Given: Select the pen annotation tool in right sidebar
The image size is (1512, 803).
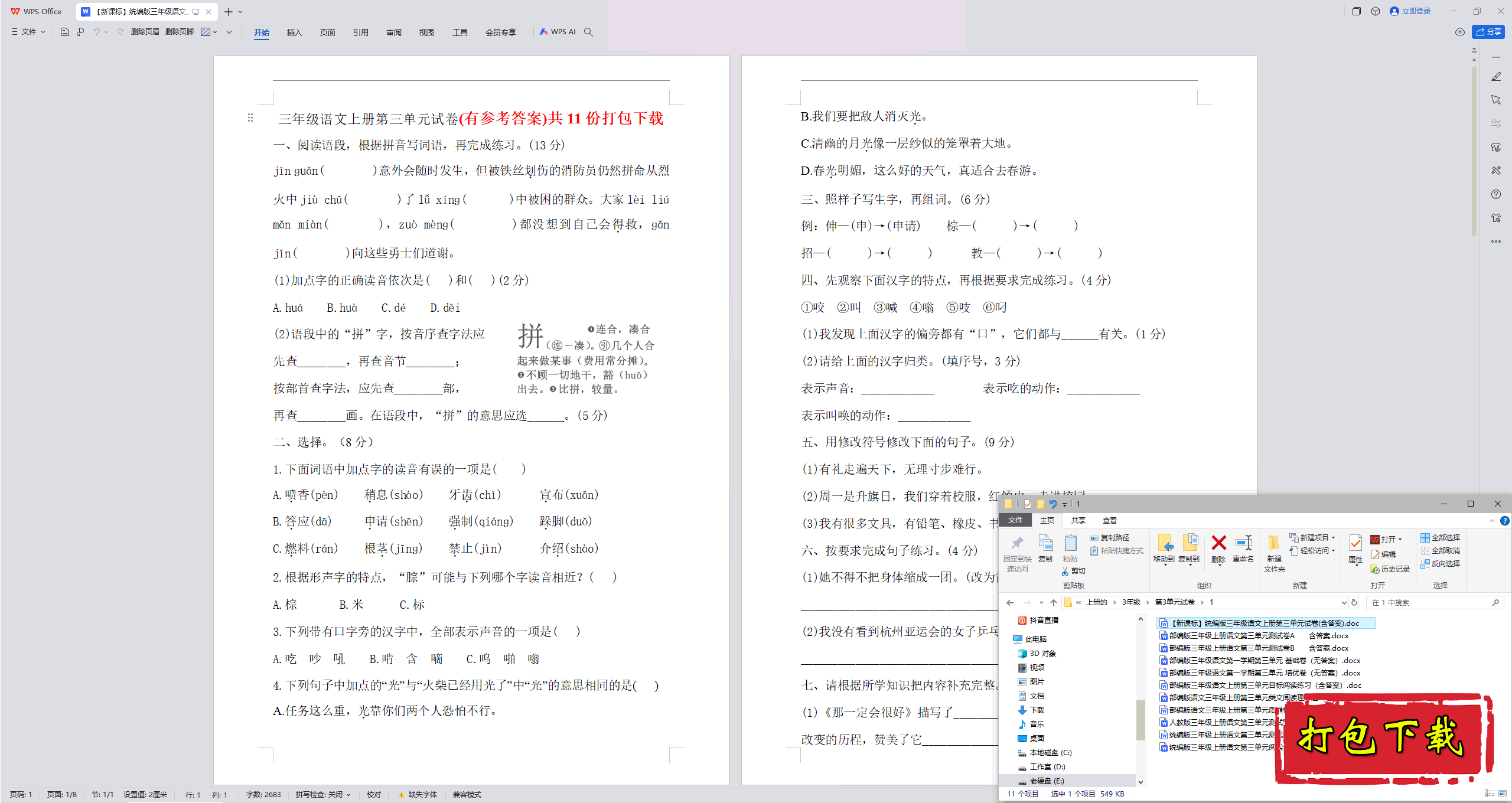Looking at the screenshot, I should click(1496, 77).
